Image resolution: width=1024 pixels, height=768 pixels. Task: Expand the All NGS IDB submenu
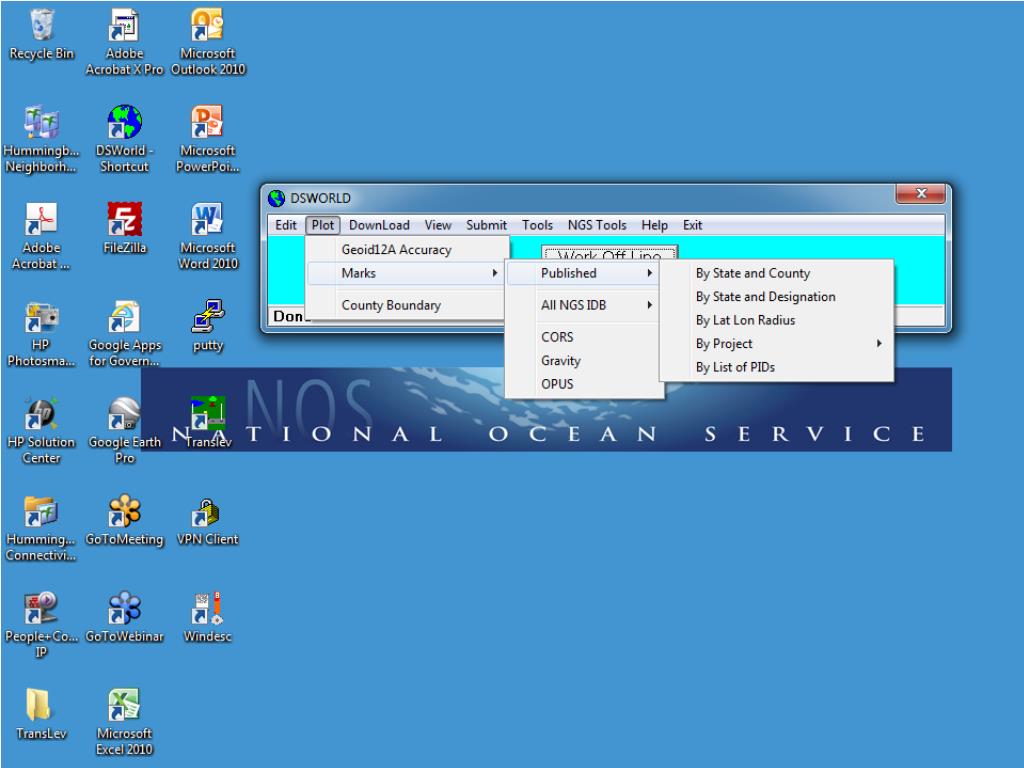584,305
